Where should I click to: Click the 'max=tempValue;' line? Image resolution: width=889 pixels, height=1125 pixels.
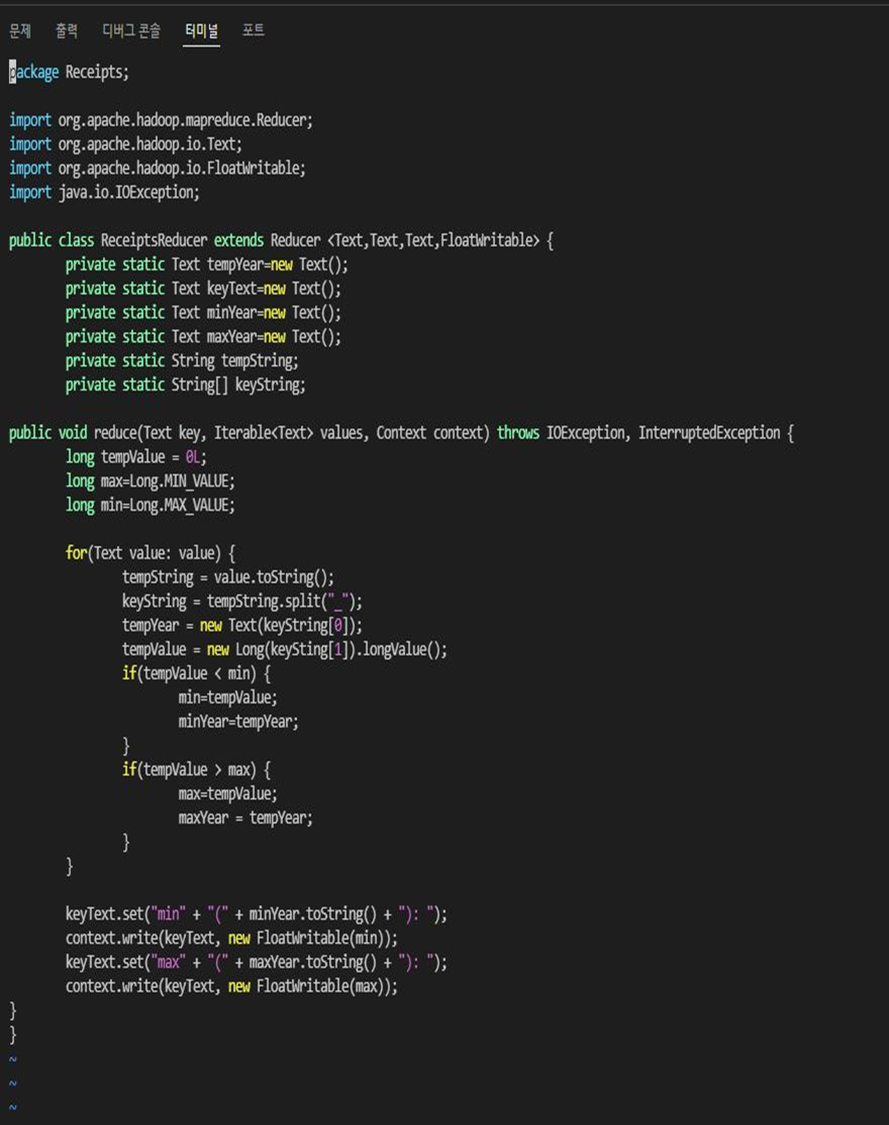pos(227,794)
